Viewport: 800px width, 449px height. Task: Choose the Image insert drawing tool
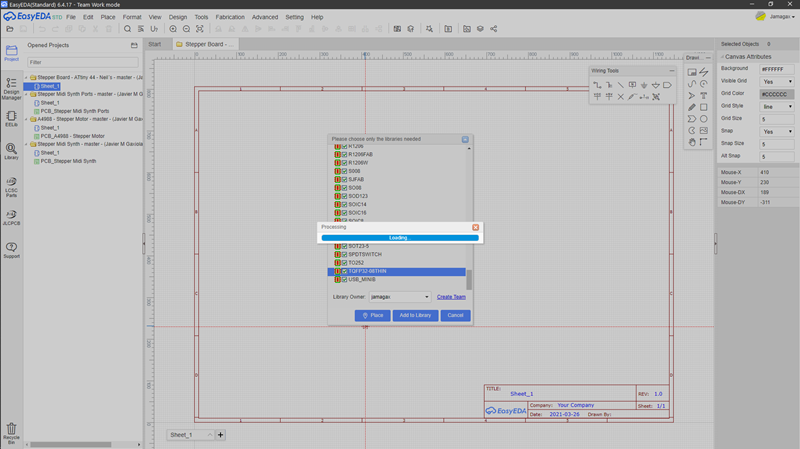704,131
